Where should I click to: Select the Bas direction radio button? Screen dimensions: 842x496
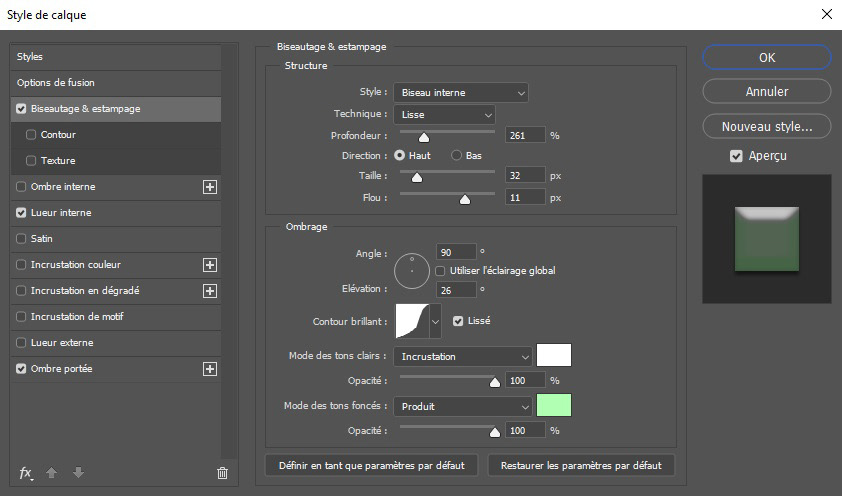point(456,156)
